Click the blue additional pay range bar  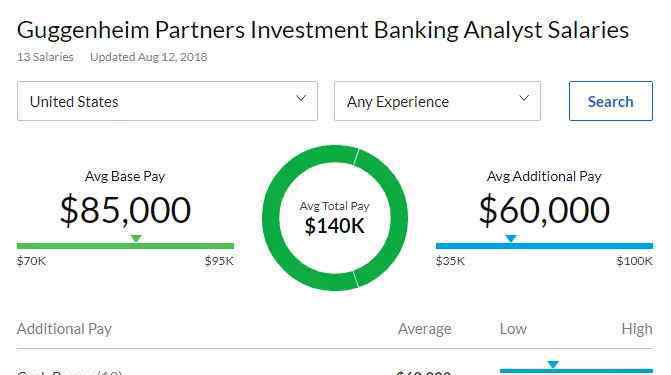544,246
